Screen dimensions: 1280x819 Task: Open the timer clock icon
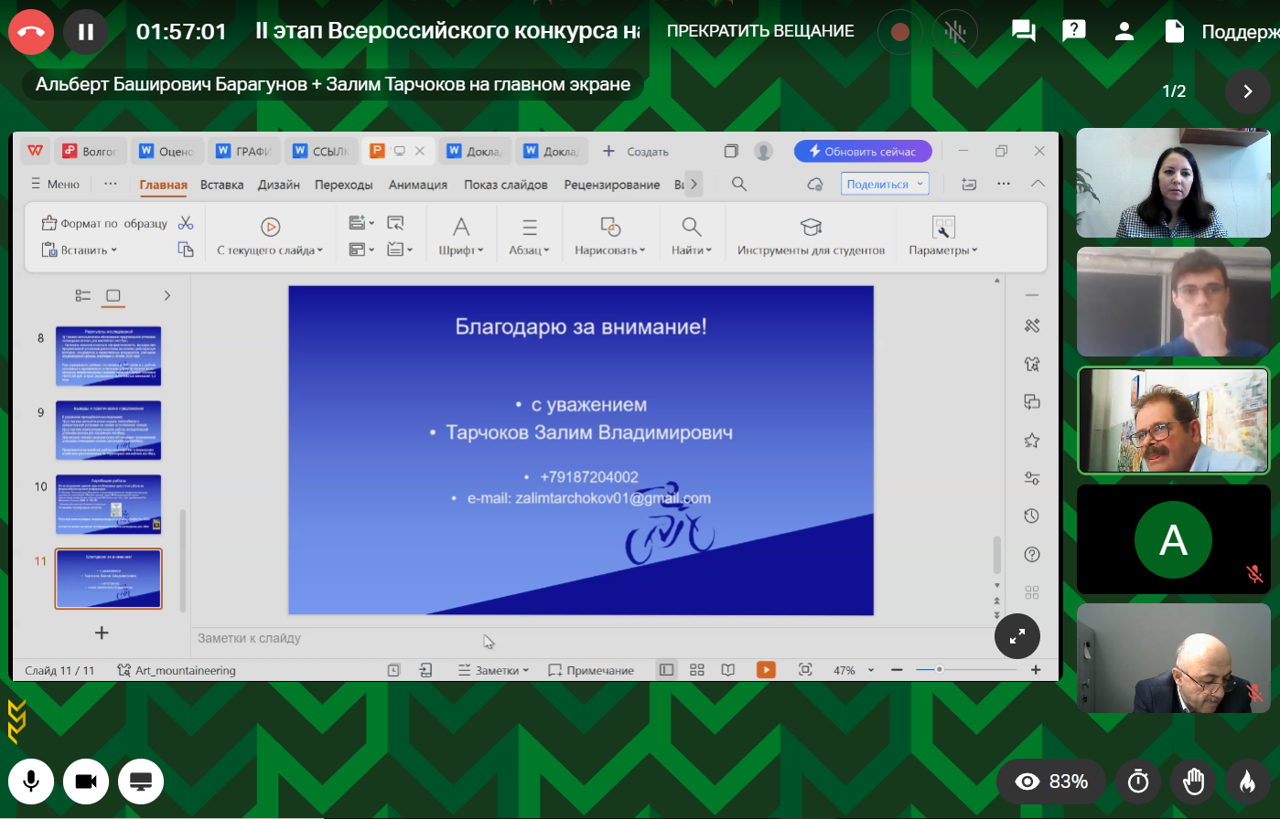[x=1138, y=782]
